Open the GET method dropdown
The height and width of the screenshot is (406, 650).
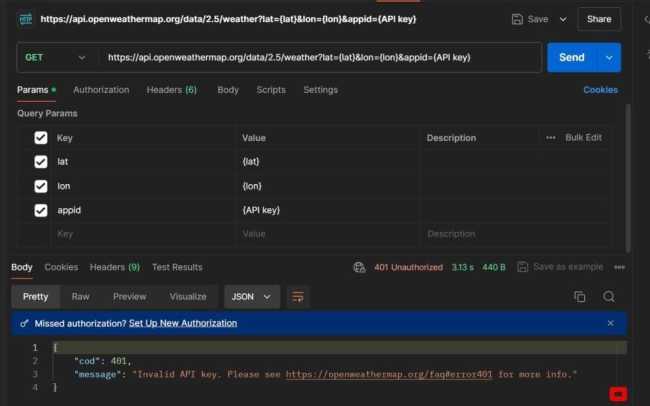(55, 58)
